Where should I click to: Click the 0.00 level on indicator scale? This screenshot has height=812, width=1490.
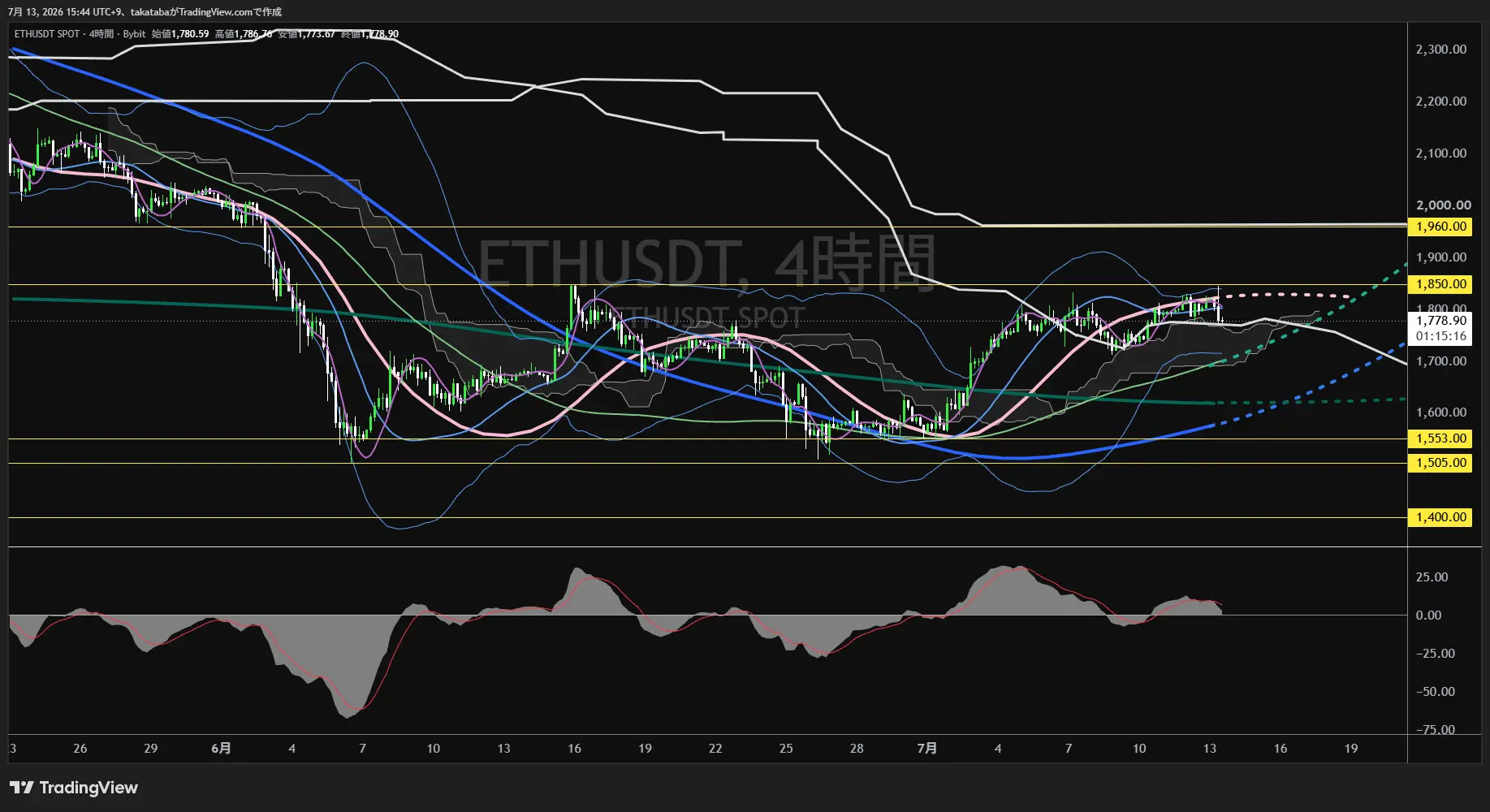click(x=1429, y=615)
